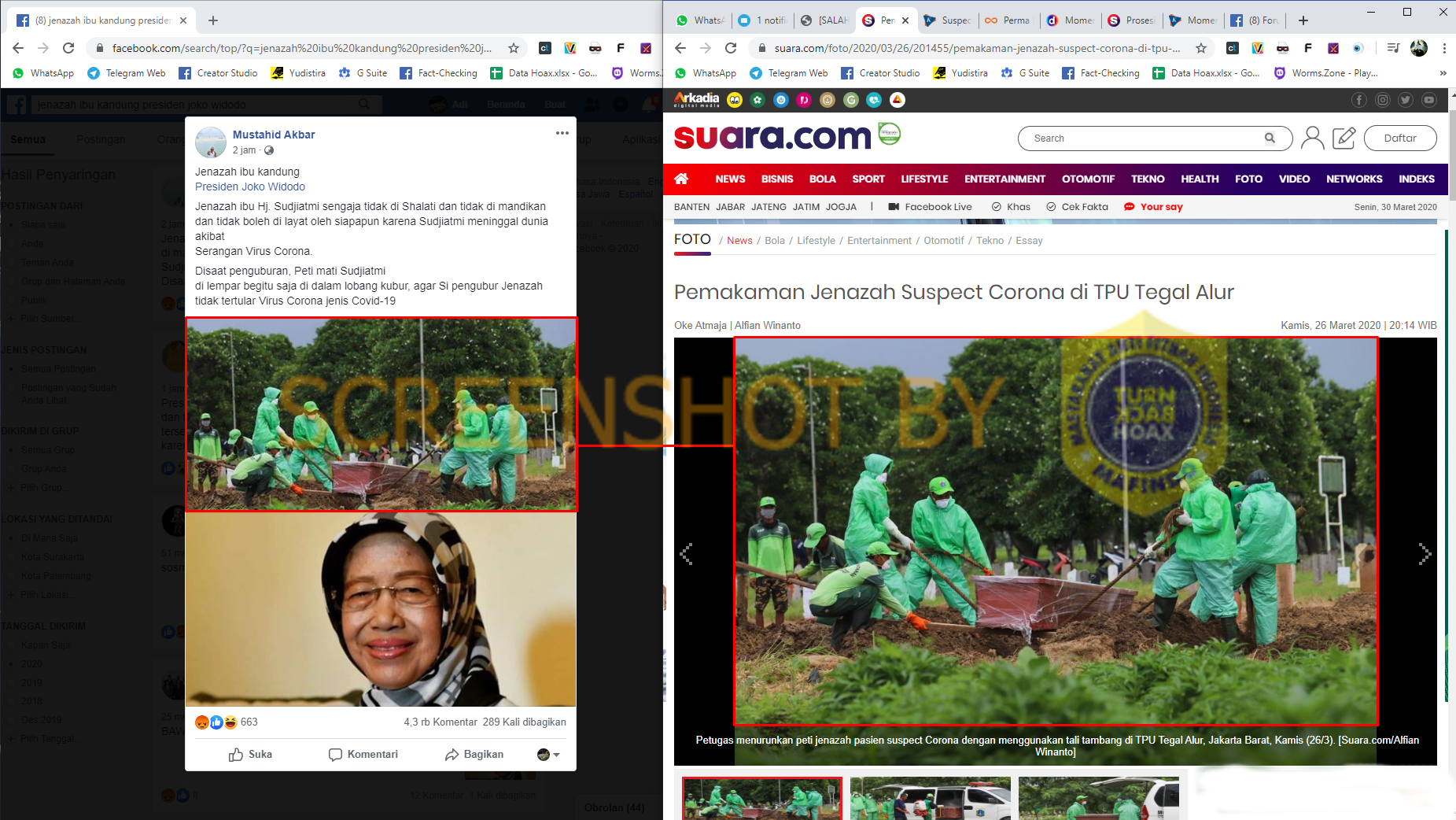Click Mustahid Akbar's profile picture
1456x820 pixels.
coord(211,142)
